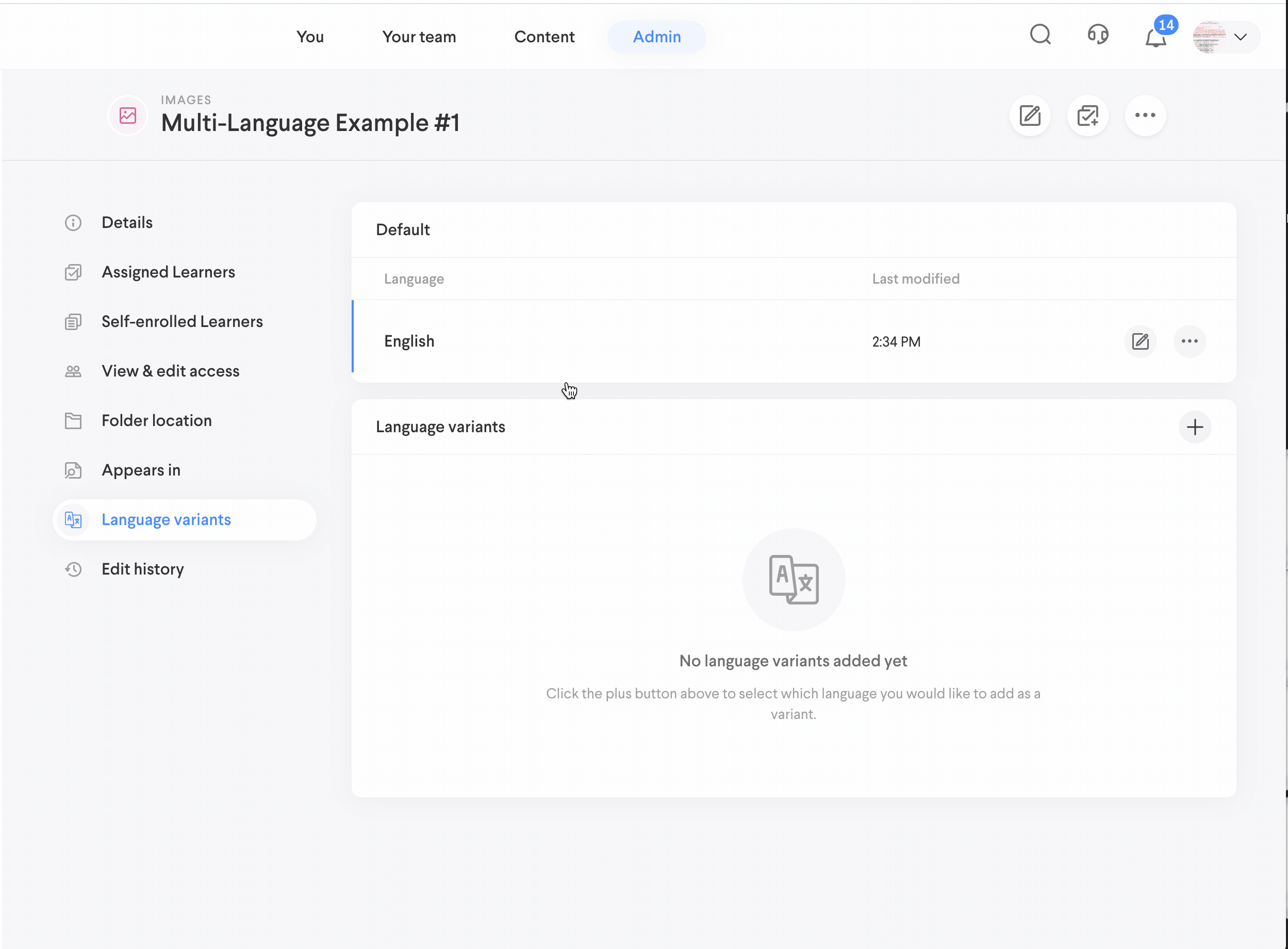Open notifications bell with 14 badge
The height and width of the screenshot is (949, 1288).
(1155, 37)
